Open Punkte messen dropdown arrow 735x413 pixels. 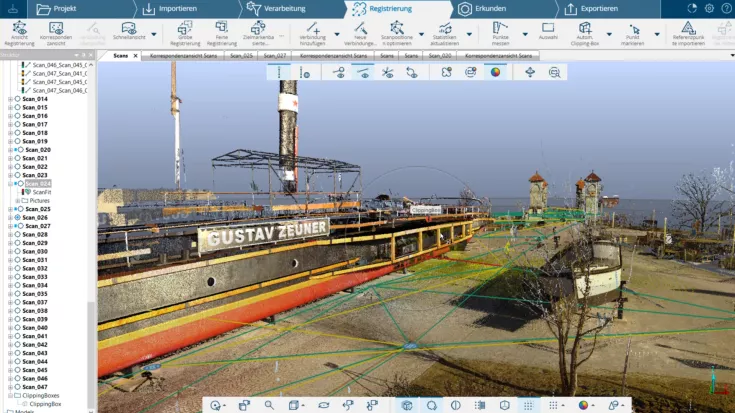point(525,34)
